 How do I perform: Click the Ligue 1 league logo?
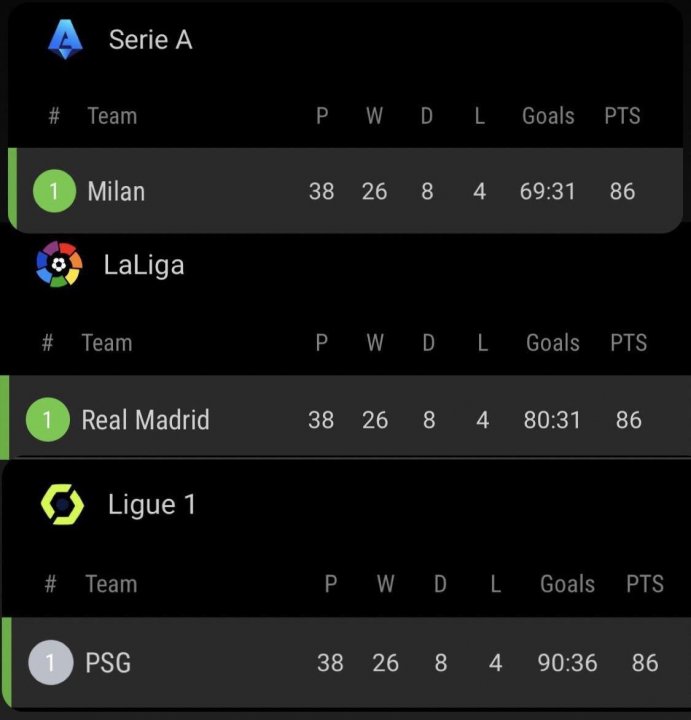pyautogui.click(x=63, y=505)
